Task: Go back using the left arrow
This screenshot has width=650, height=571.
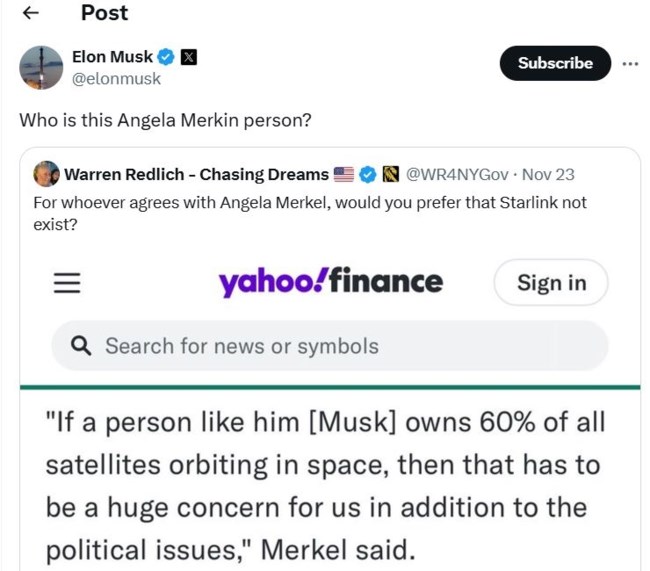Action: point(31,13)
